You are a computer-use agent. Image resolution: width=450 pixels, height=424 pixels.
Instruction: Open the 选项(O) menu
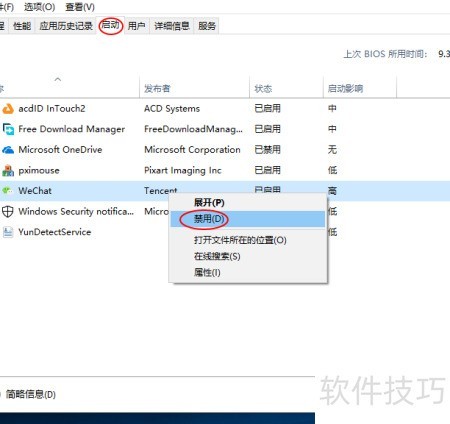pos(39,7)
